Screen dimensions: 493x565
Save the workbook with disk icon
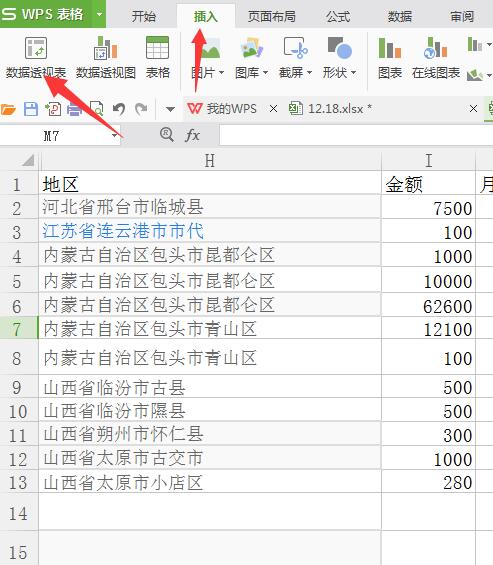[31, 109]
